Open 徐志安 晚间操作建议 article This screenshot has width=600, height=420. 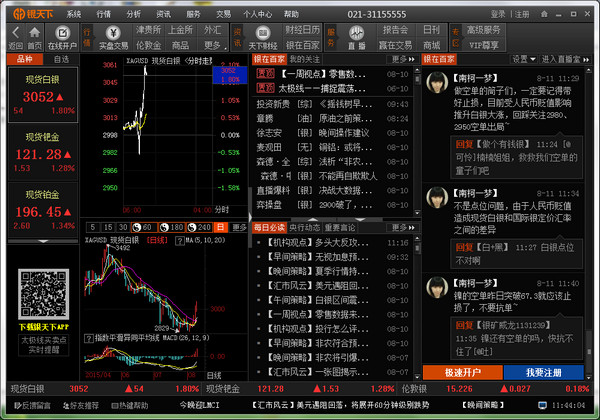coord(332,133)
